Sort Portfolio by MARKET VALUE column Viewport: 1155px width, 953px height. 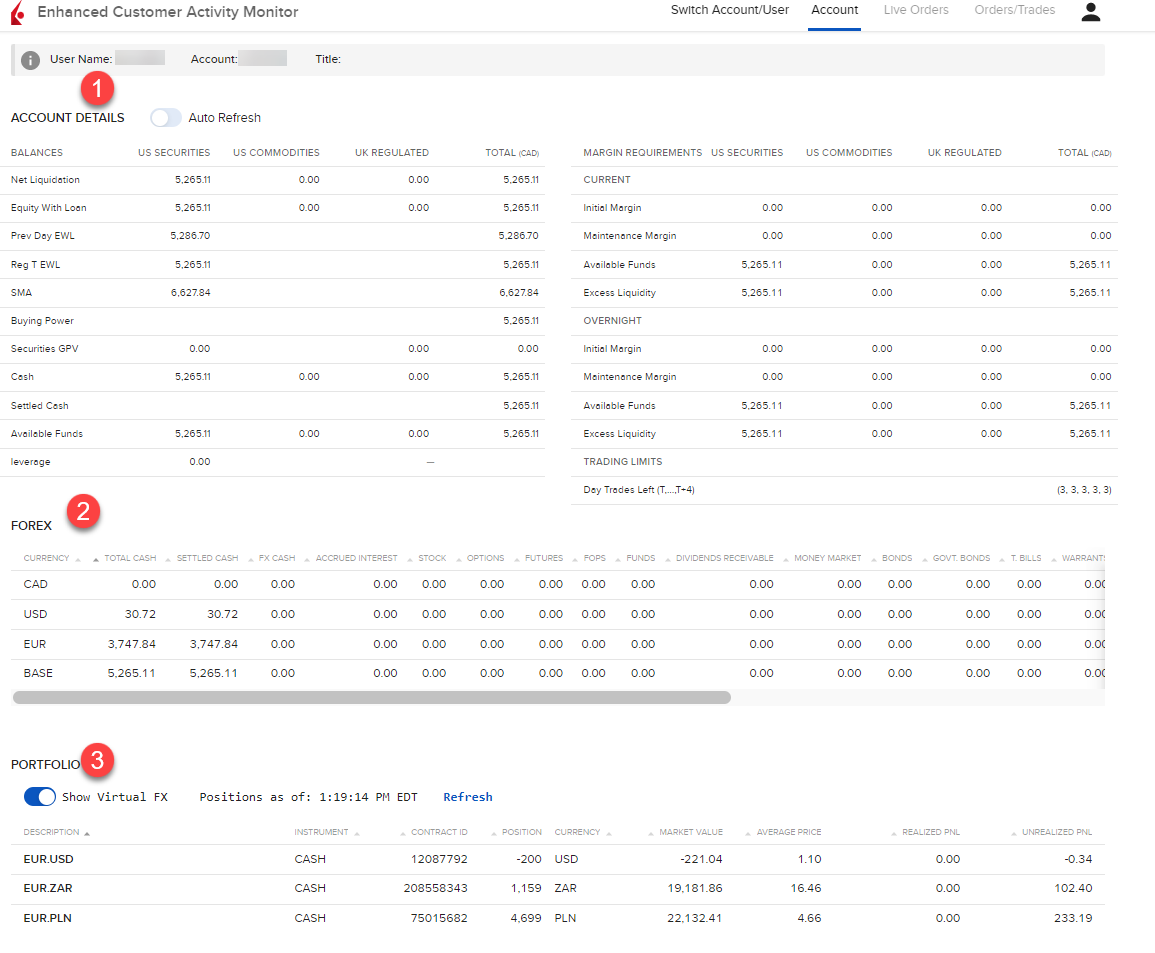coord(690,832)
